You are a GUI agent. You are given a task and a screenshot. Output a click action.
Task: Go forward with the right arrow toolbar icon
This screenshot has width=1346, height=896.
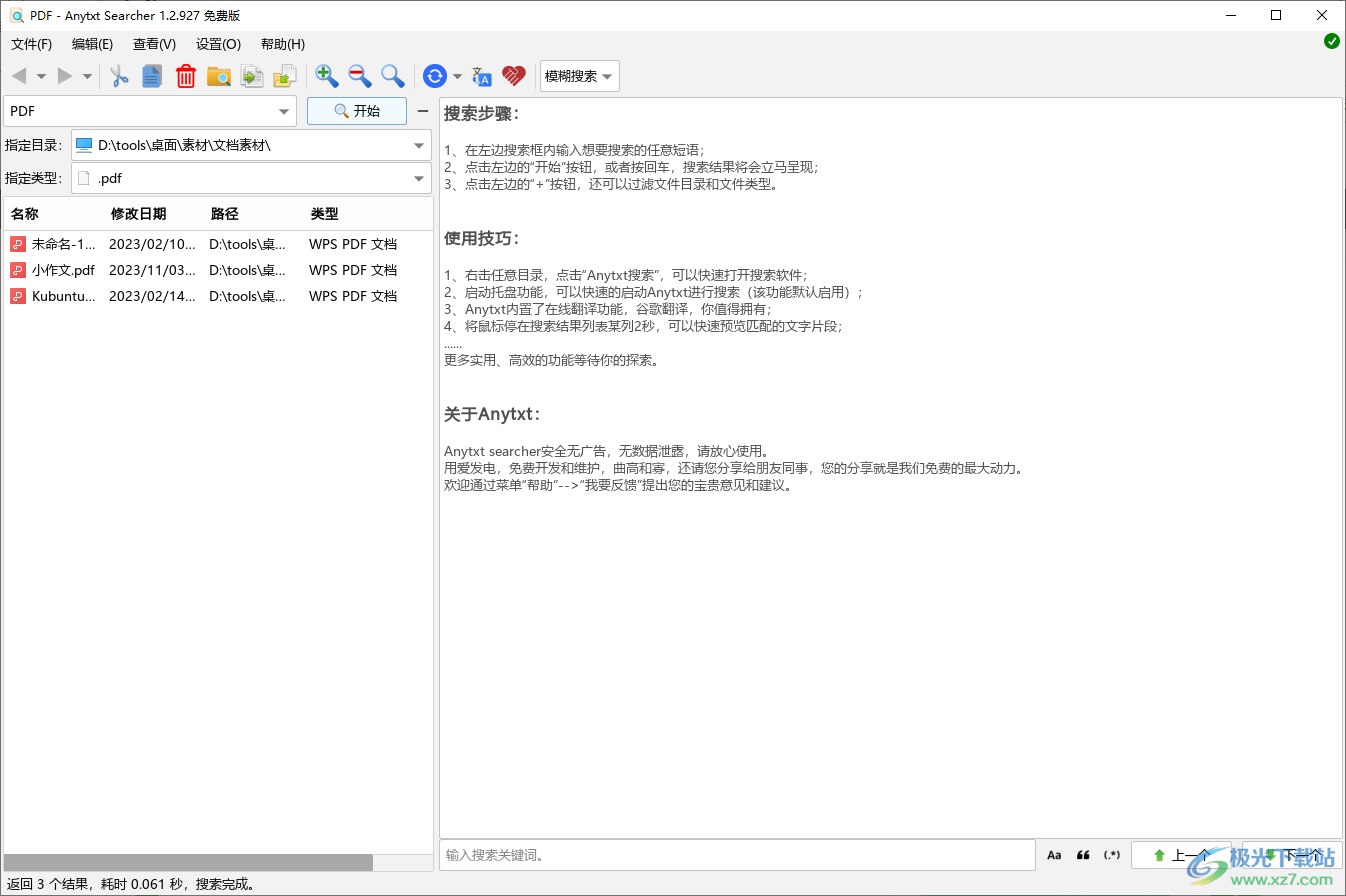pos(65,76)
